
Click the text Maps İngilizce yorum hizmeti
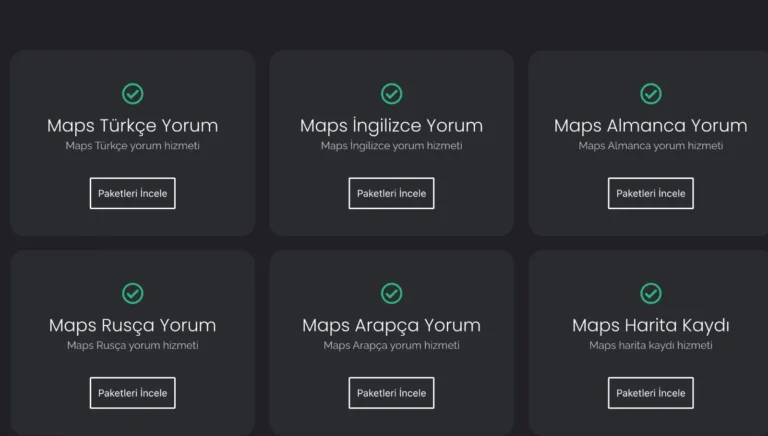[391, 146]
